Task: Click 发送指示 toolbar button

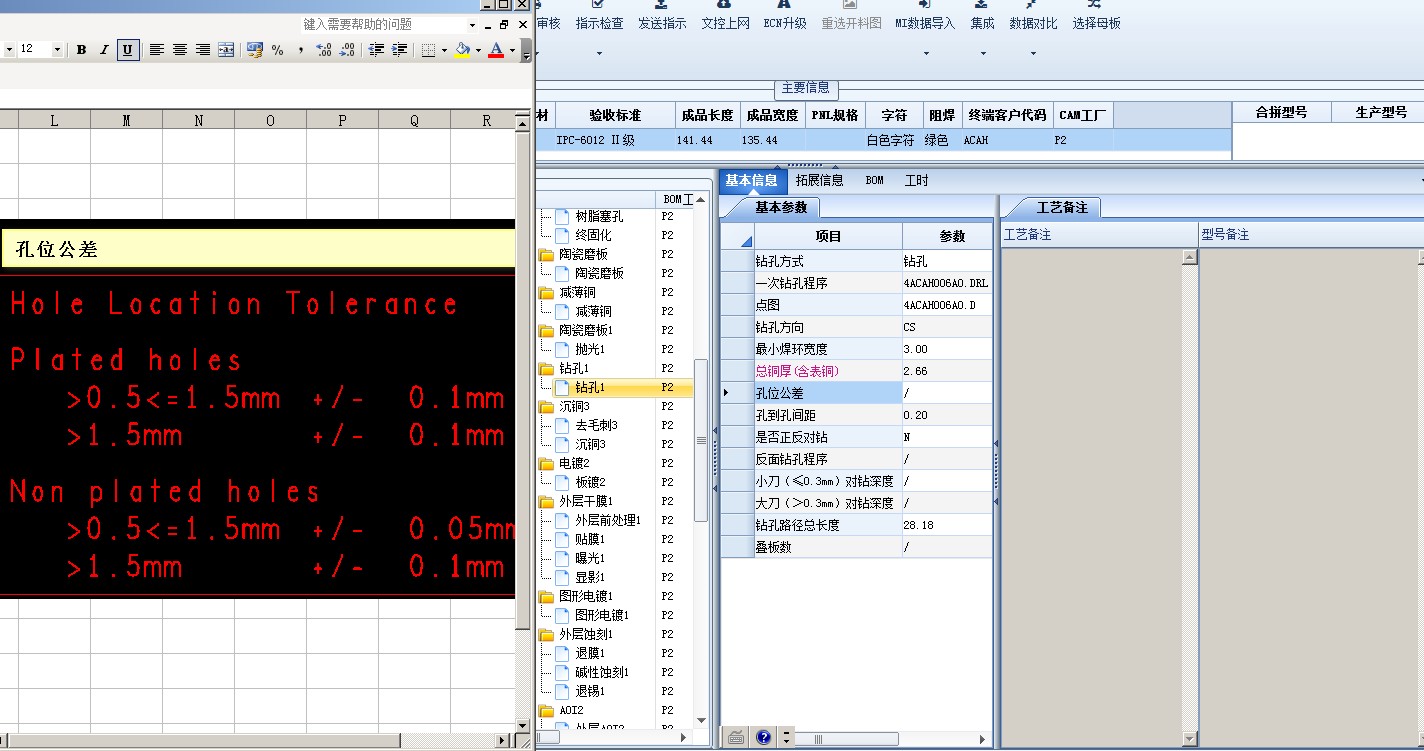Action: coord(662,23)
